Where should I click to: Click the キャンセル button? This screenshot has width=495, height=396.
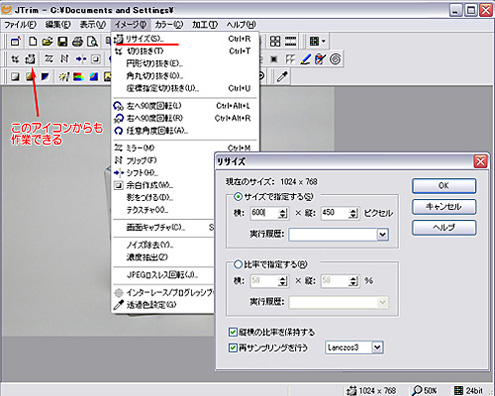pos(444,207)
